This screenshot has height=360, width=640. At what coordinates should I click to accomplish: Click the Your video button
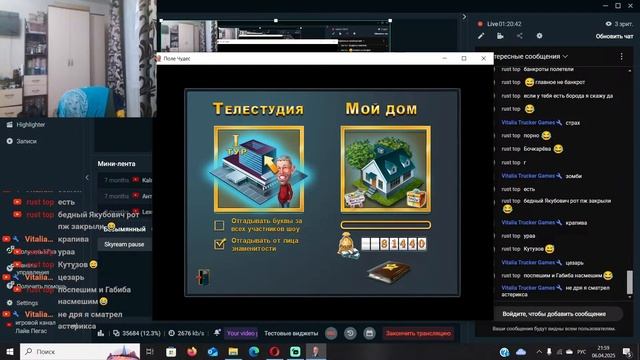point(241,333)
